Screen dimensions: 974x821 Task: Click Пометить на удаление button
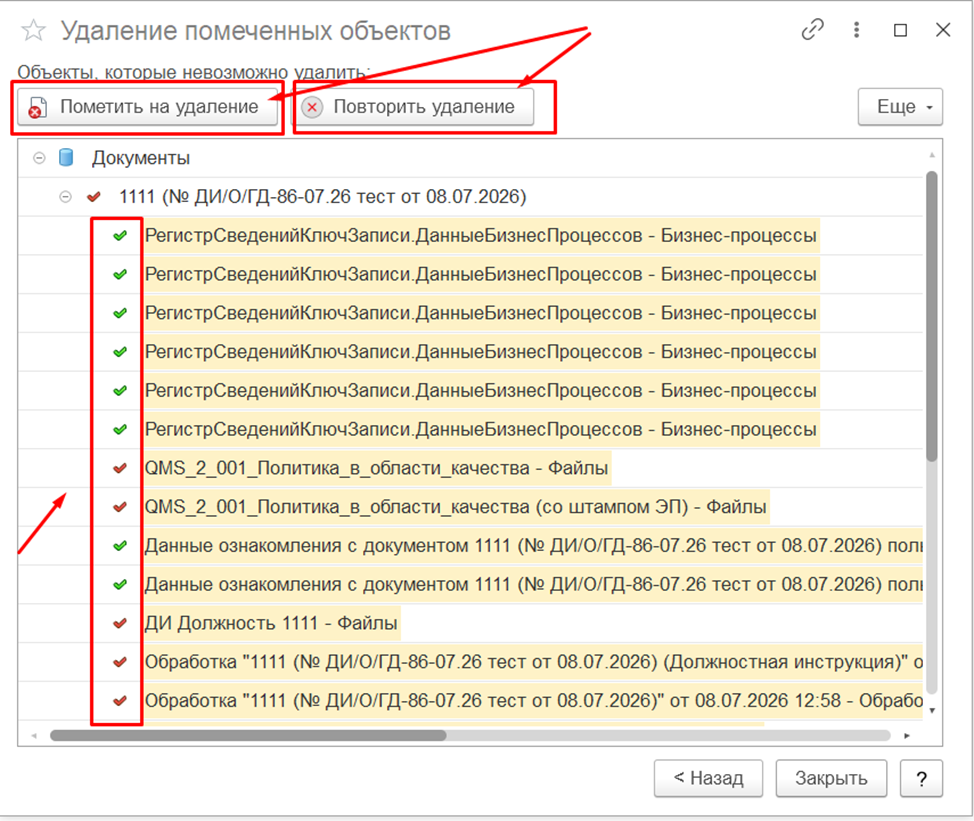pos(147,107)
